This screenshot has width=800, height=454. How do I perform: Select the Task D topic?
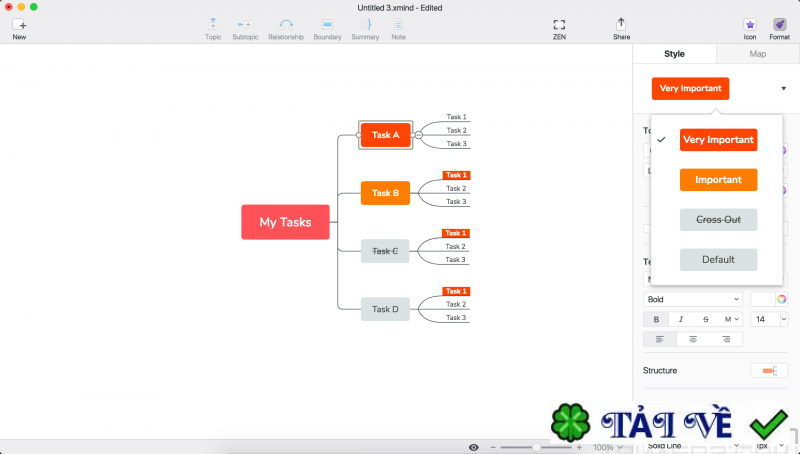385,309
